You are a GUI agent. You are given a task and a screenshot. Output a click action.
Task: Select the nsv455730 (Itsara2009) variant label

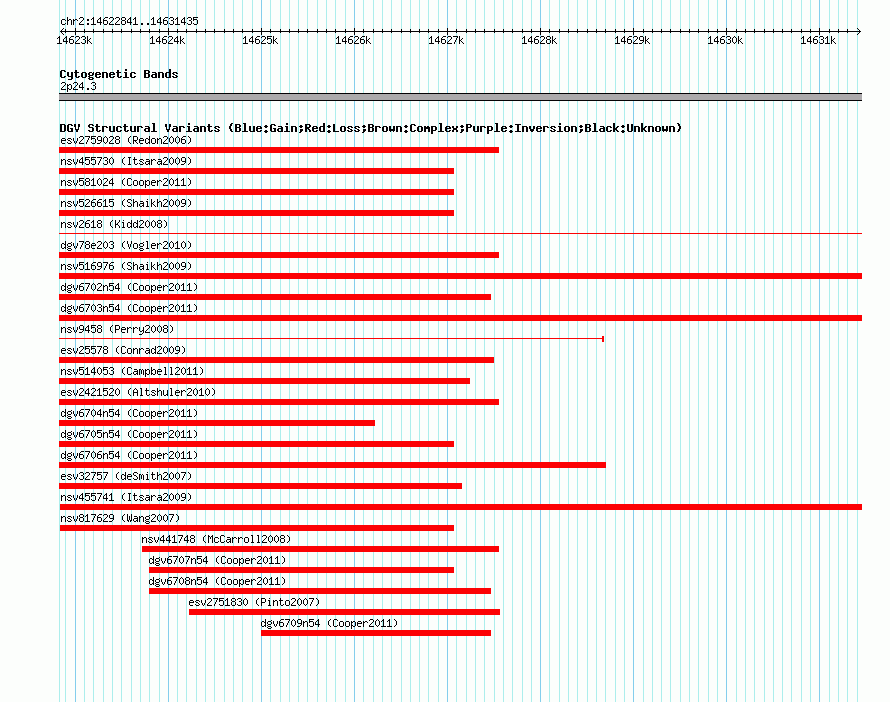point(126,161)
